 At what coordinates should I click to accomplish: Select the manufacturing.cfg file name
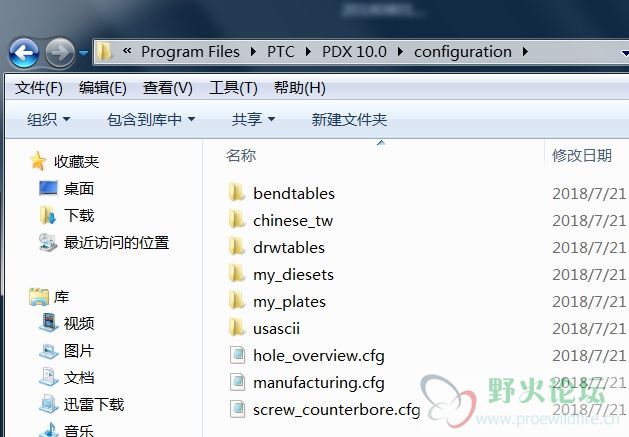pyautogui.click(x=319, y=383)
